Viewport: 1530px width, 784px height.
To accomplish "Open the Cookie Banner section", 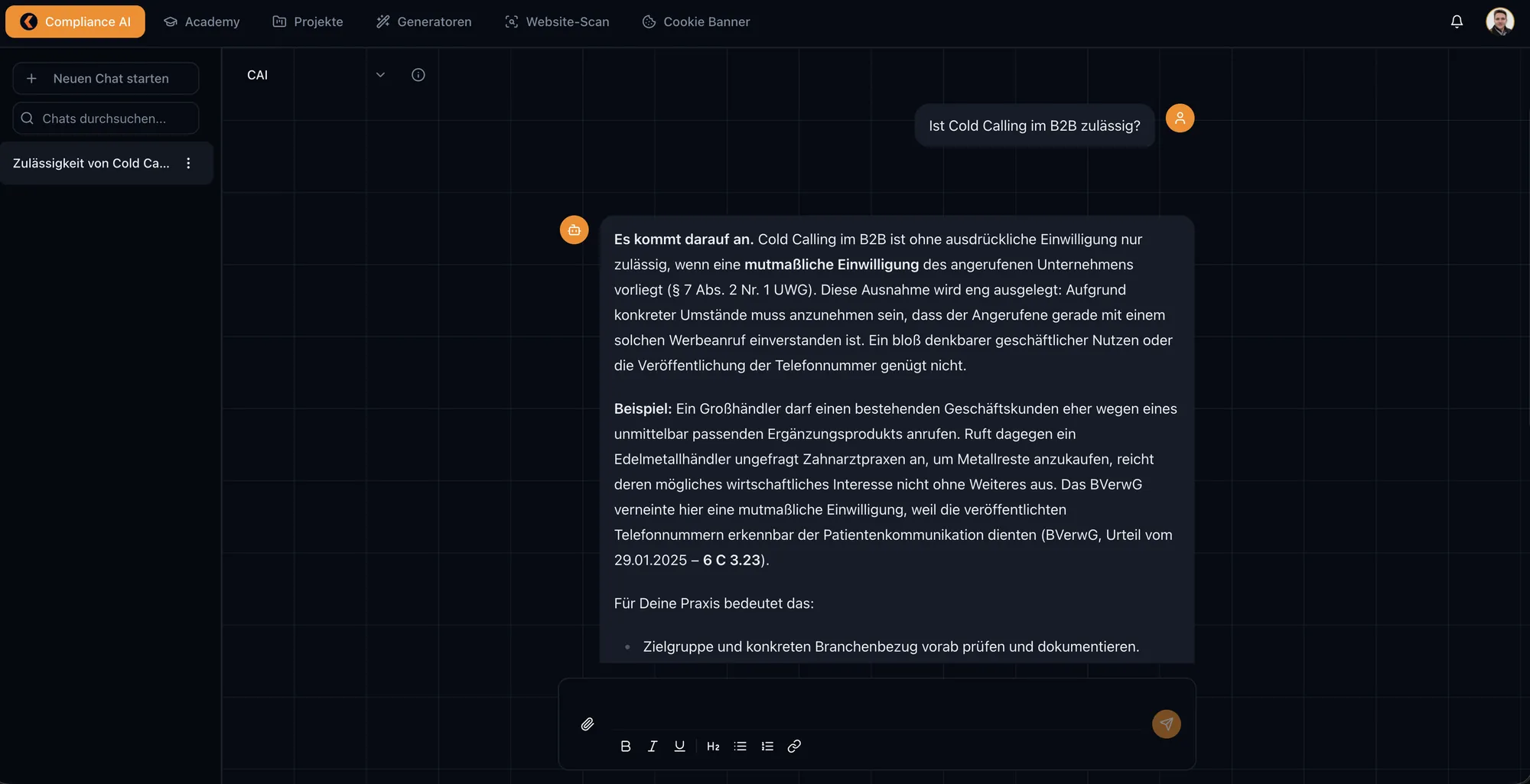I will tap(696, 21).
